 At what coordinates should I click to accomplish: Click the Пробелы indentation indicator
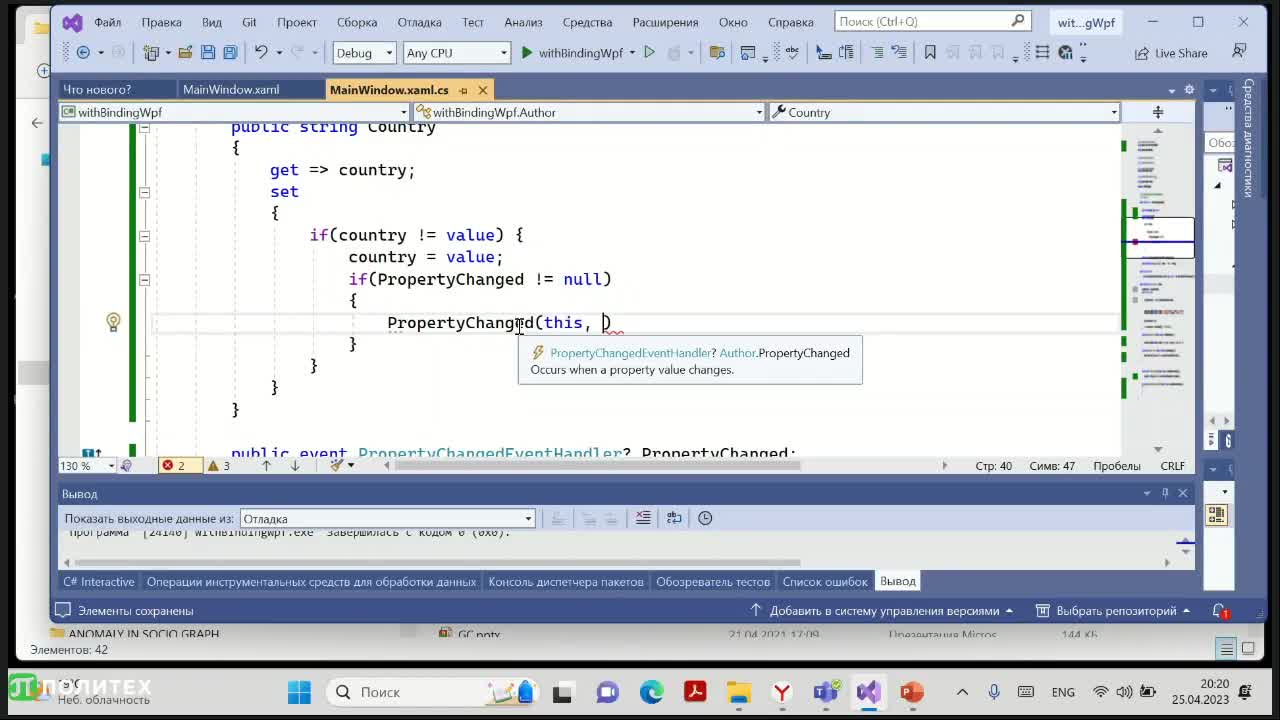pos(1117,466)
